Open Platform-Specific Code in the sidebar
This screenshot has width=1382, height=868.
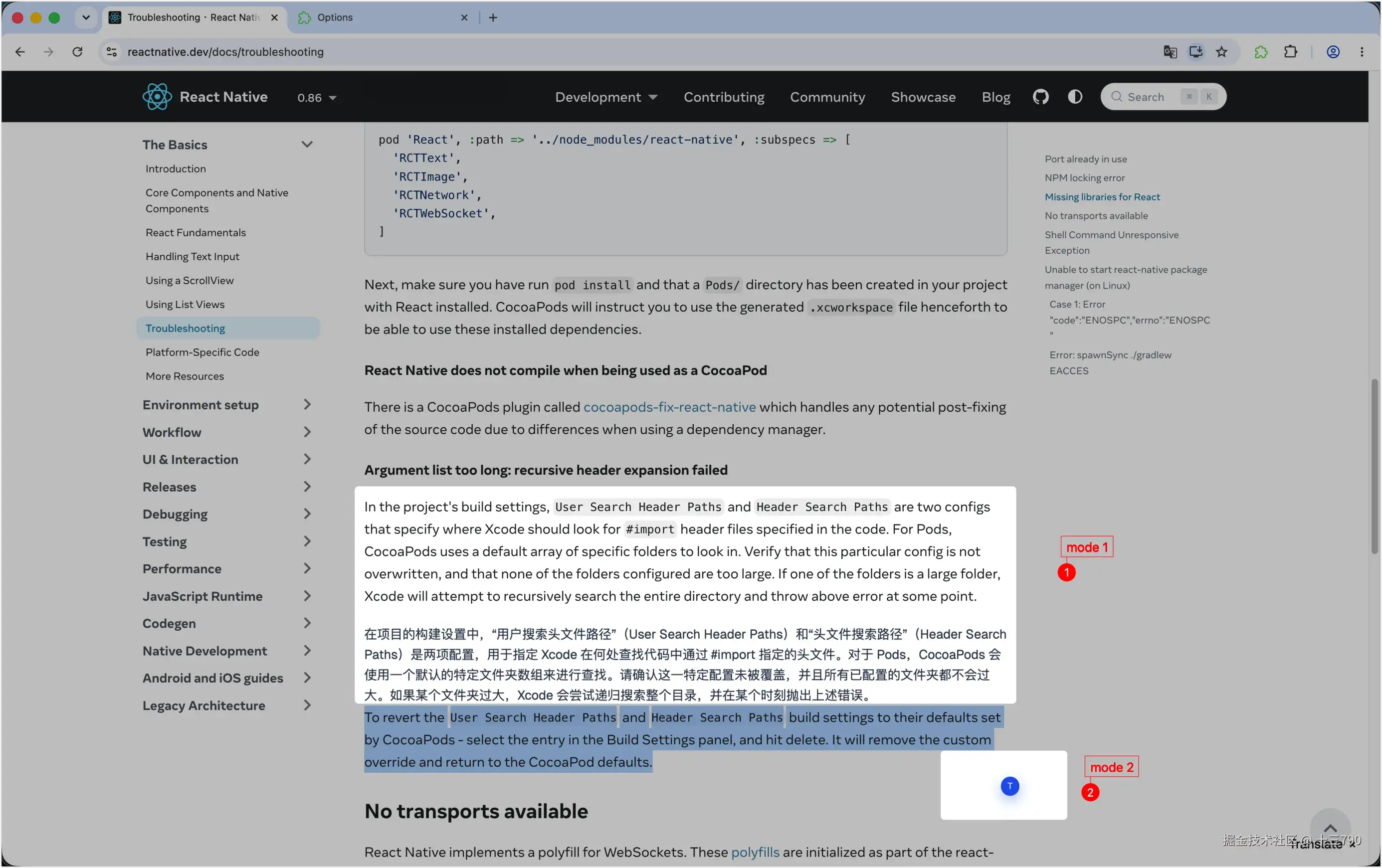click(202, 351)
